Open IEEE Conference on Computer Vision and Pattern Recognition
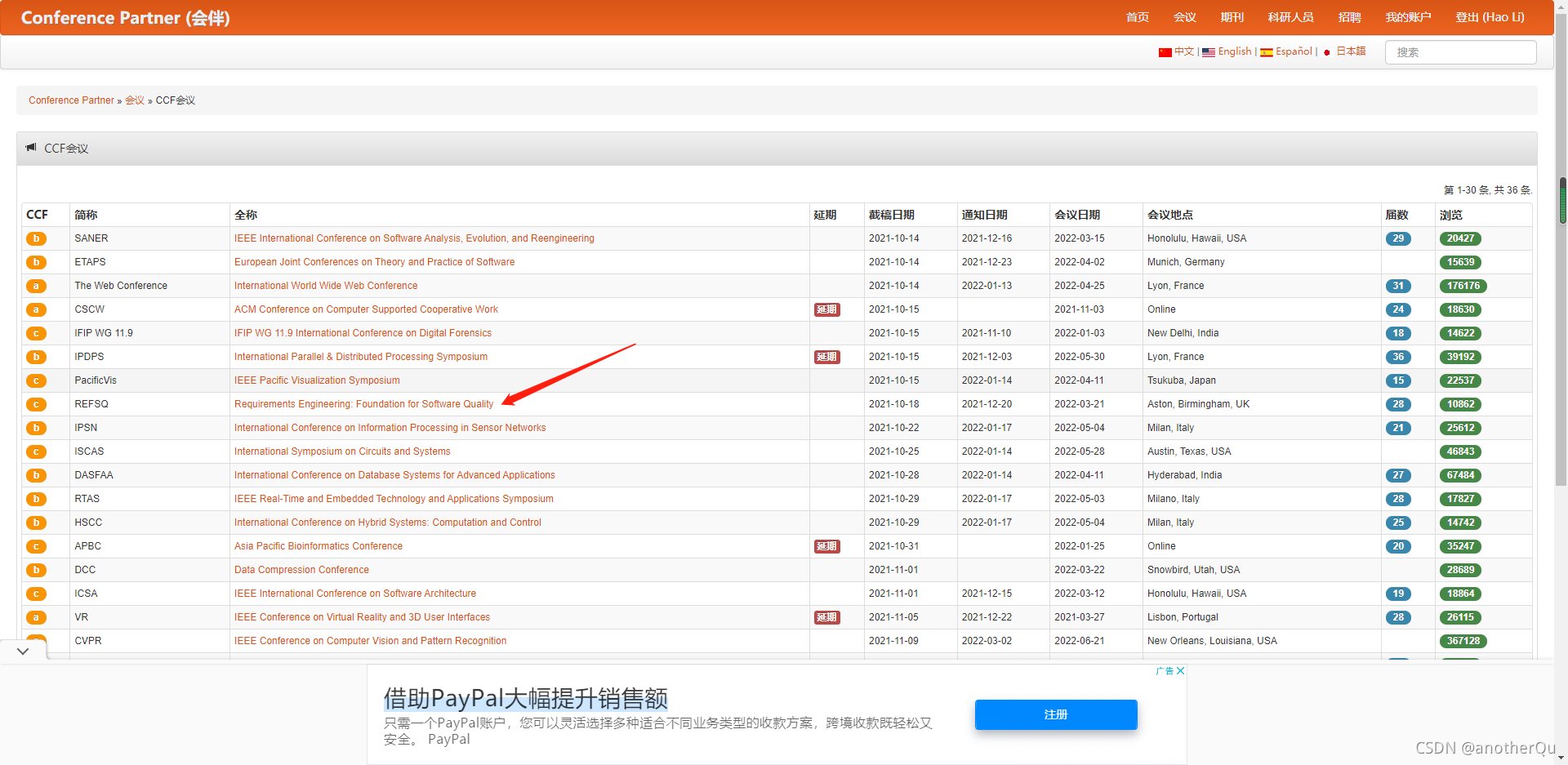Image resolution: width=1568 pixels, height=765 pixels. (370, 641)
